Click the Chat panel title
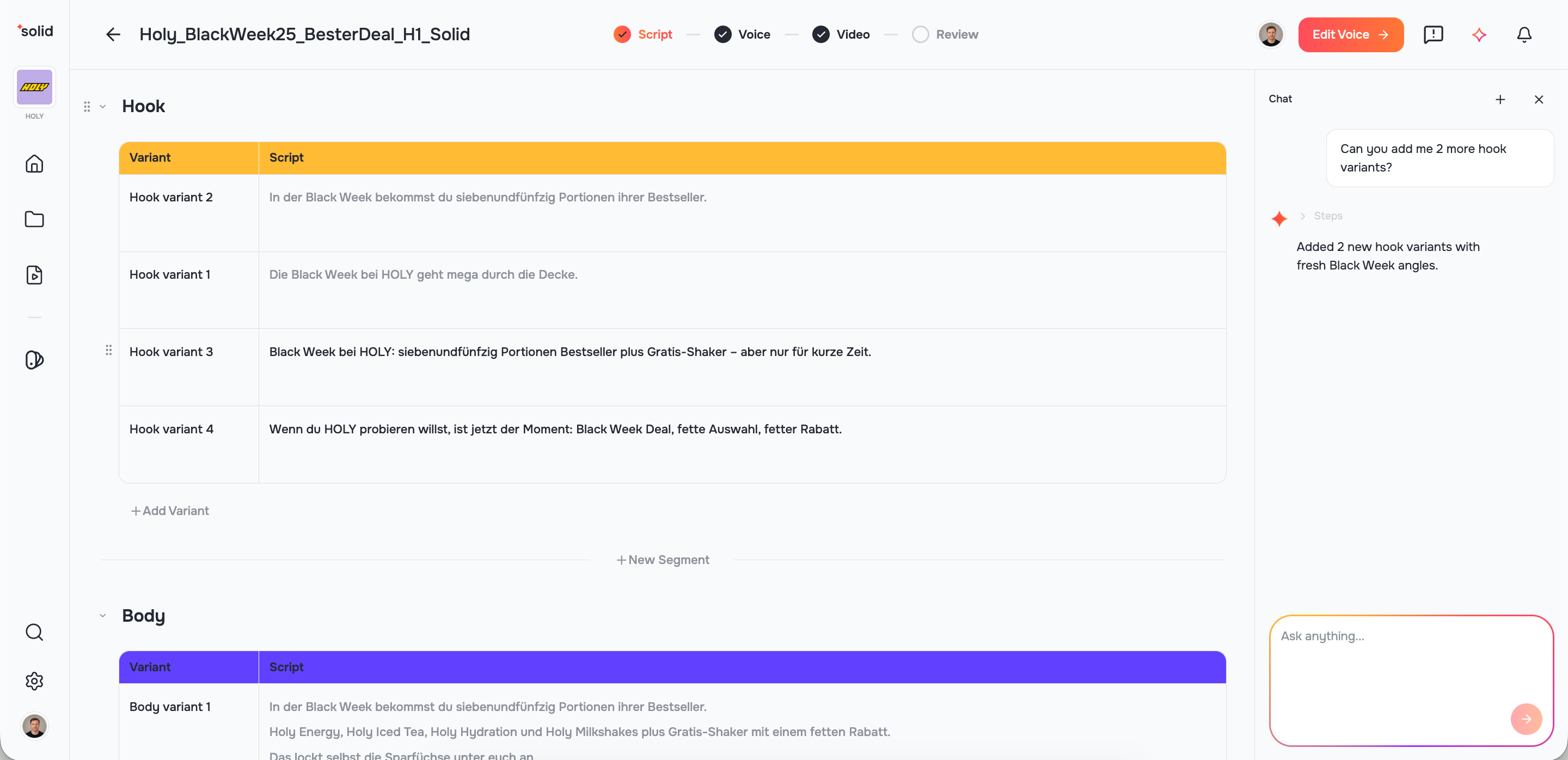Viewport: 1568px width, 760px height. (1280, 99)
